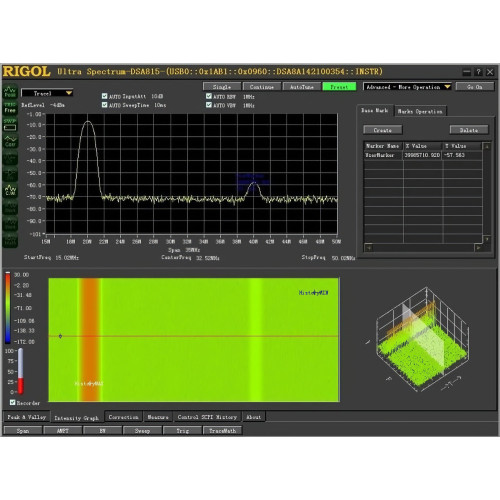The width and height of the screenshot is (500, 500).
Task: Click the Marker Name column header
Action: coord(383,146)
